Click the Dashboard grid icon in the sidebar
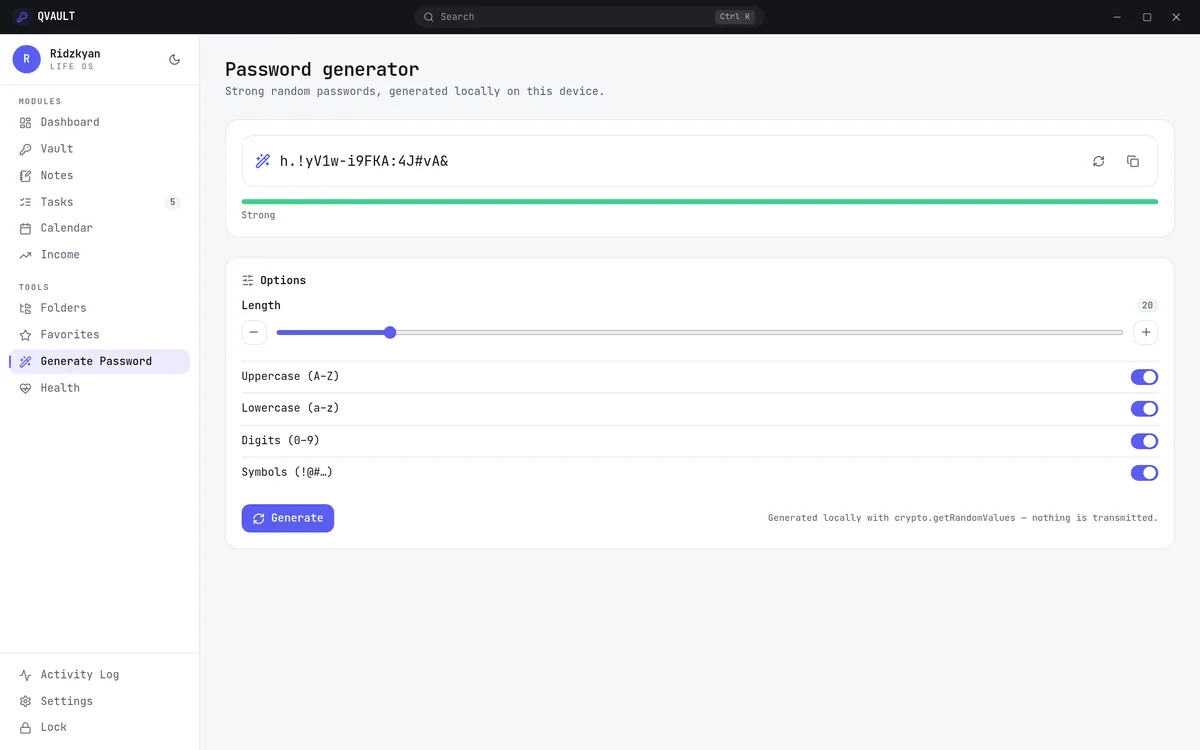1200x750 pixels. click(26, 122)
